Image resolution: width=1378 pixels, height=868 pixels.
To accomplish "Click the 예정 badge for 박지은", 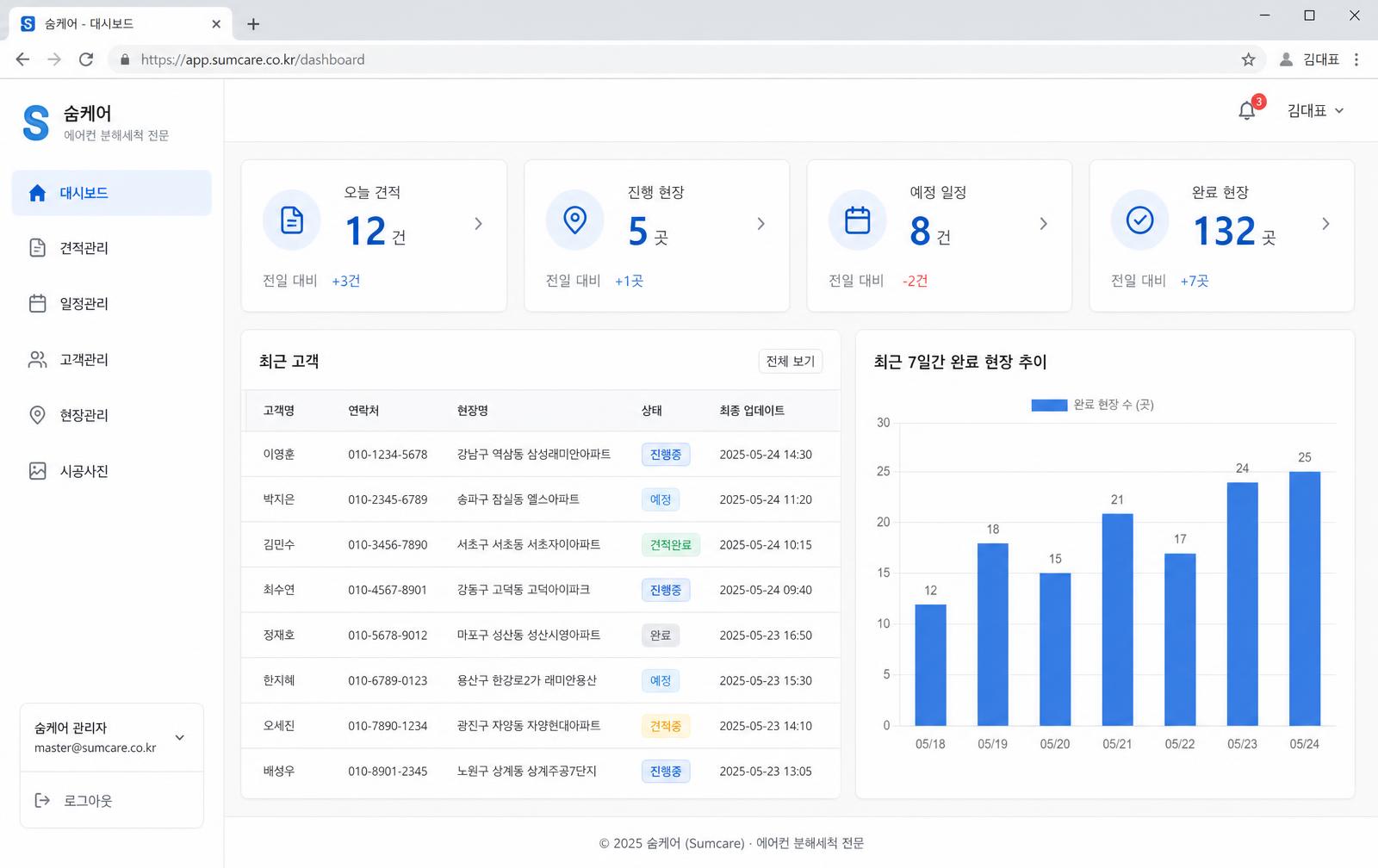I will click(x=661, y=499).
